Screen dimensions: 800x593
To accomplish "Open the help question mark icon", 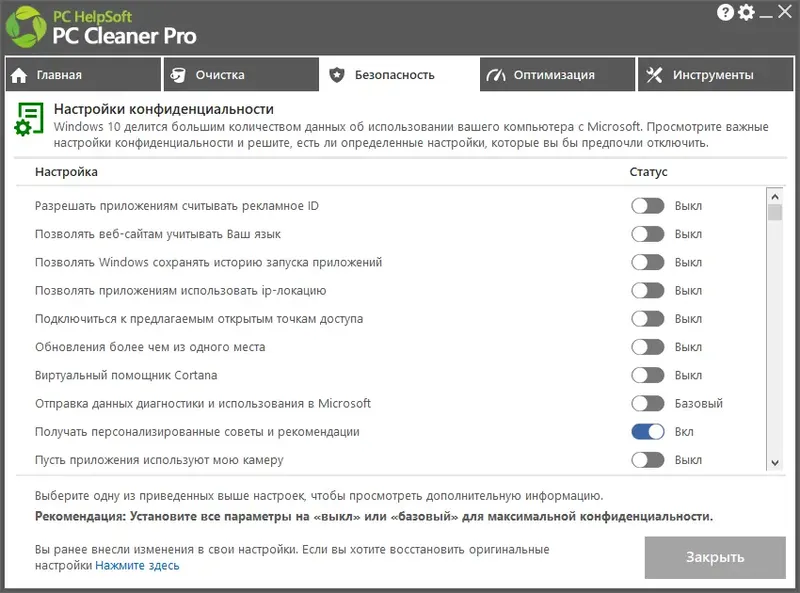I will click(726, 12).
